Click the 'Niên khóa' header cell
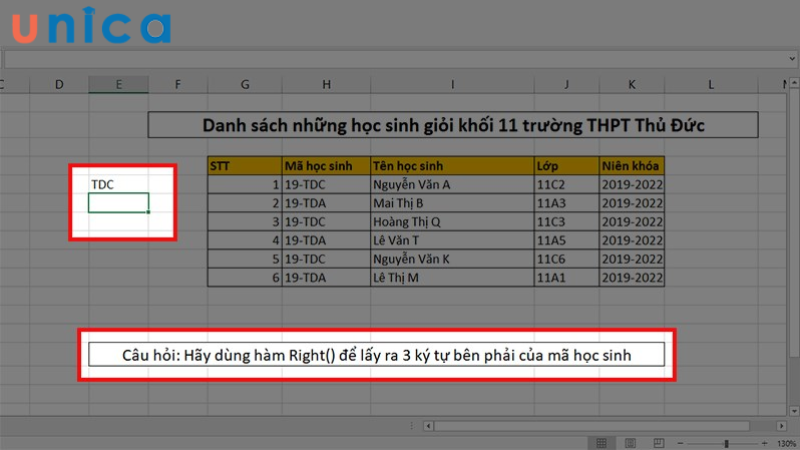800x450 pixels. [632, 166]
